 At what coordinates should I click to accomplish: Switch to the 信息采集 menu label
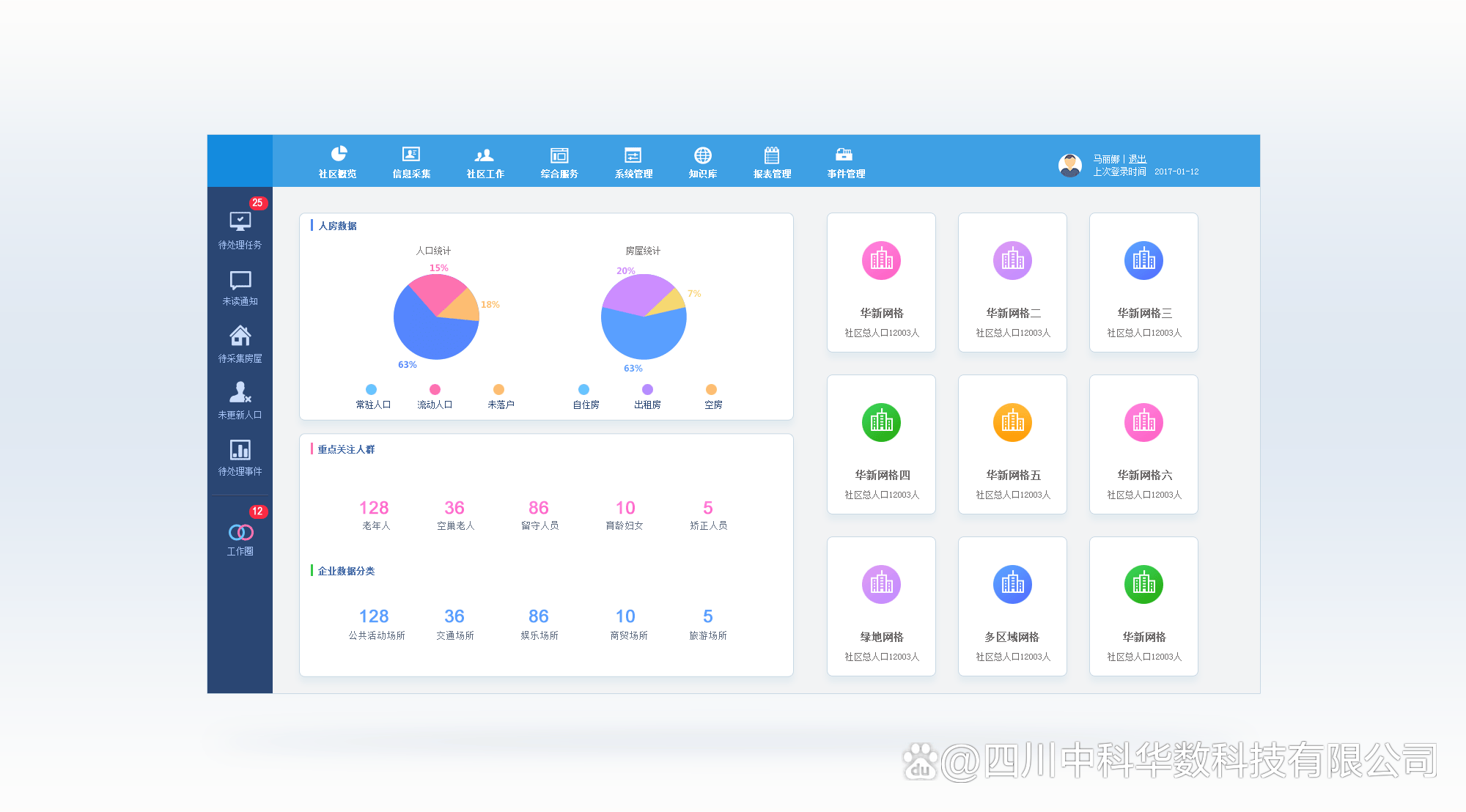coord(411,174)
